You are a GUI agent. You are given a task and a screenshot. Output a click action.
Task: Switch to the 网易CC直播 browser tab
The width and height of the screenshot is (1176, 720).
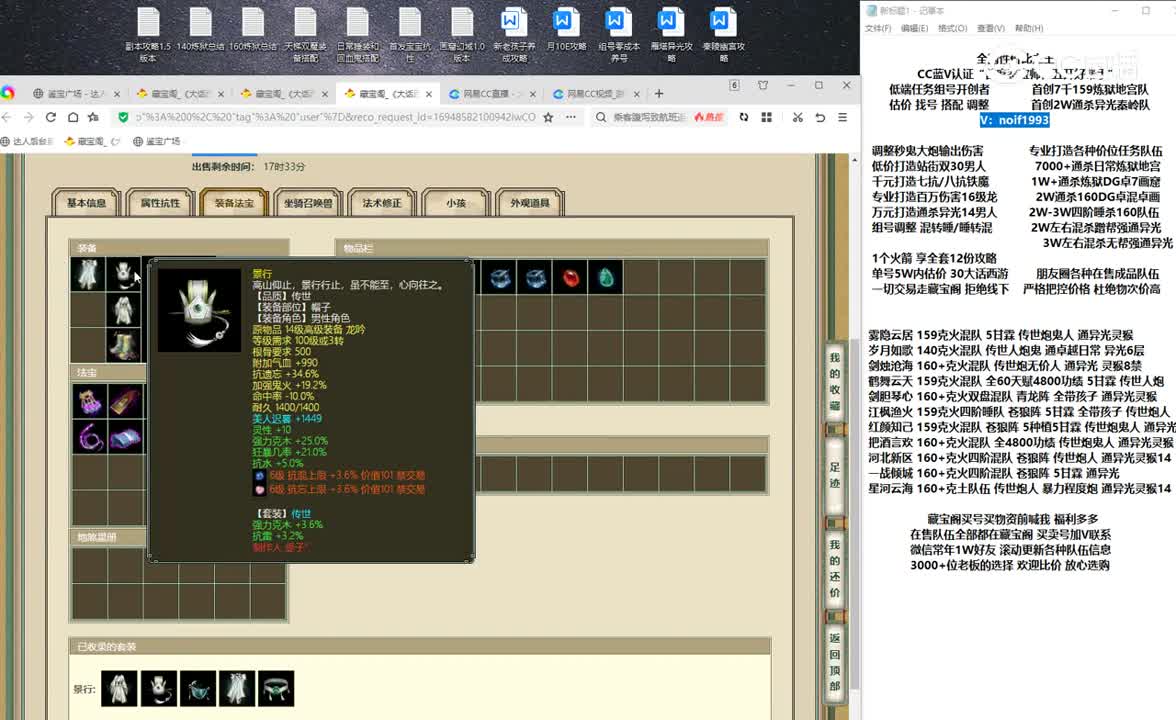[x=491, y=94]
